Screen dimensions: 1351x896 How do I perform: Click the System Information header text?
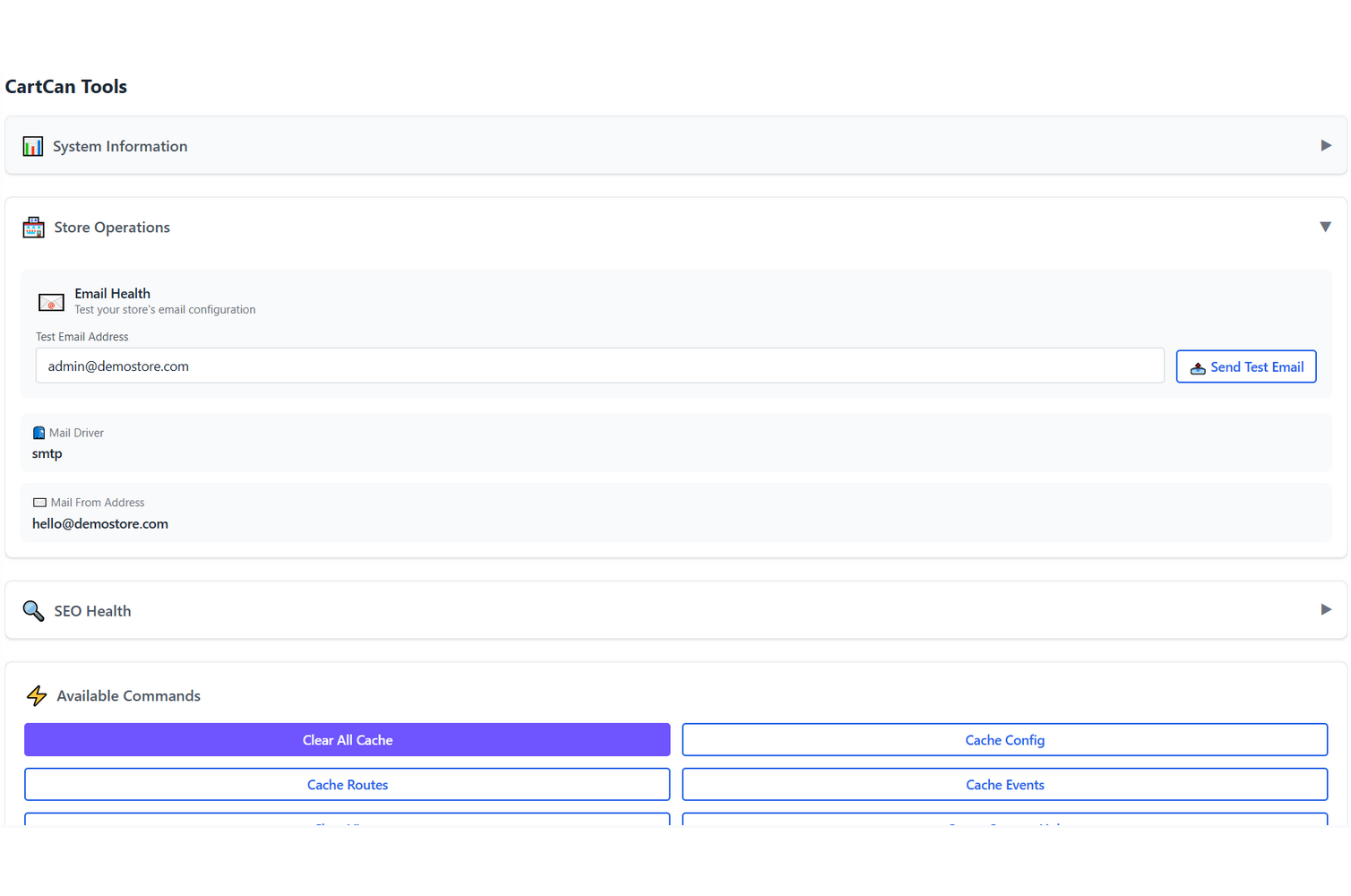click(120, 145)
